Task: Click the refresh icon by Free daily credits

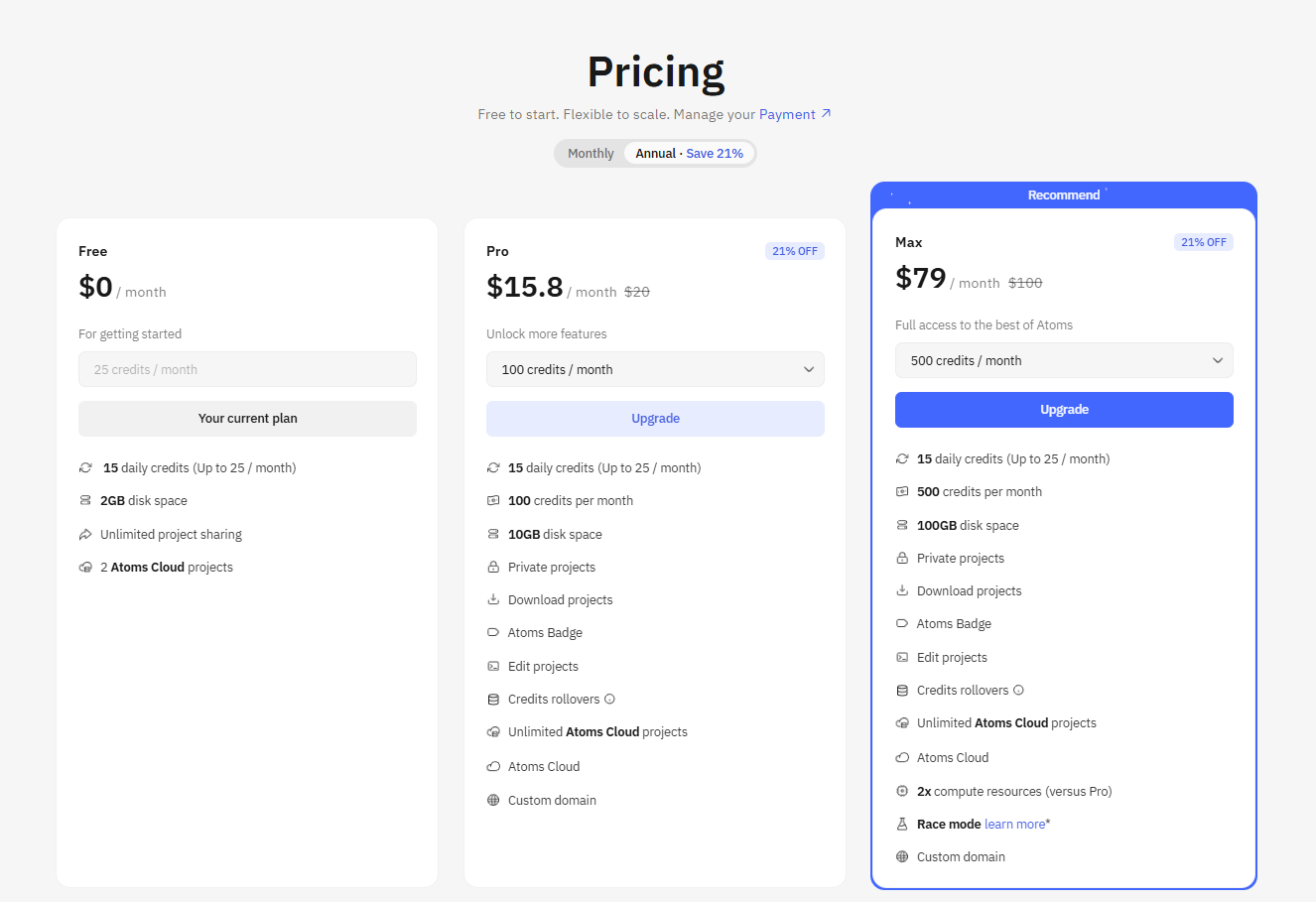Action: [85, 467]
